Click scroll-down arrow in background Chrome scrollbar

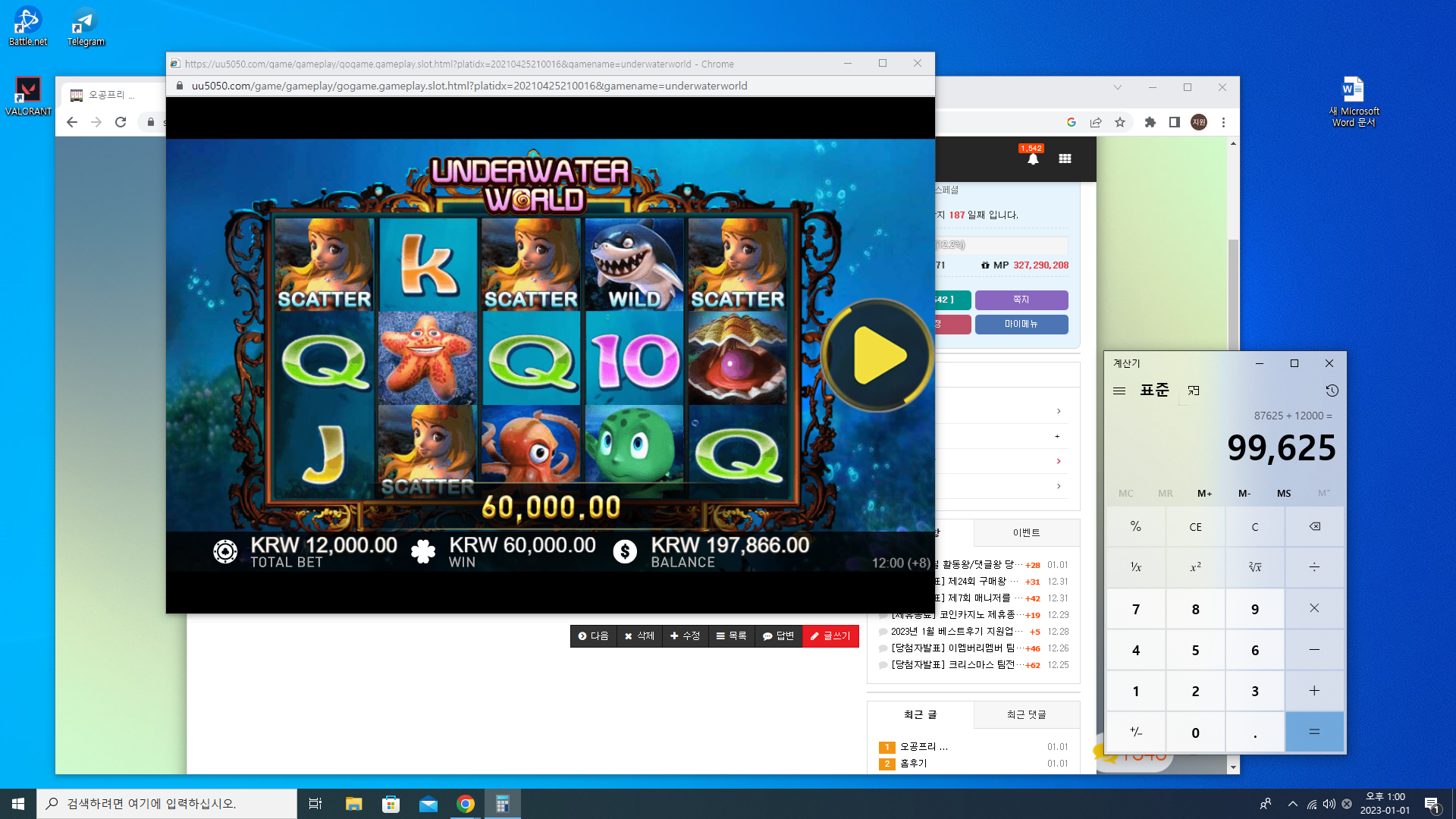click(1234, 767)
